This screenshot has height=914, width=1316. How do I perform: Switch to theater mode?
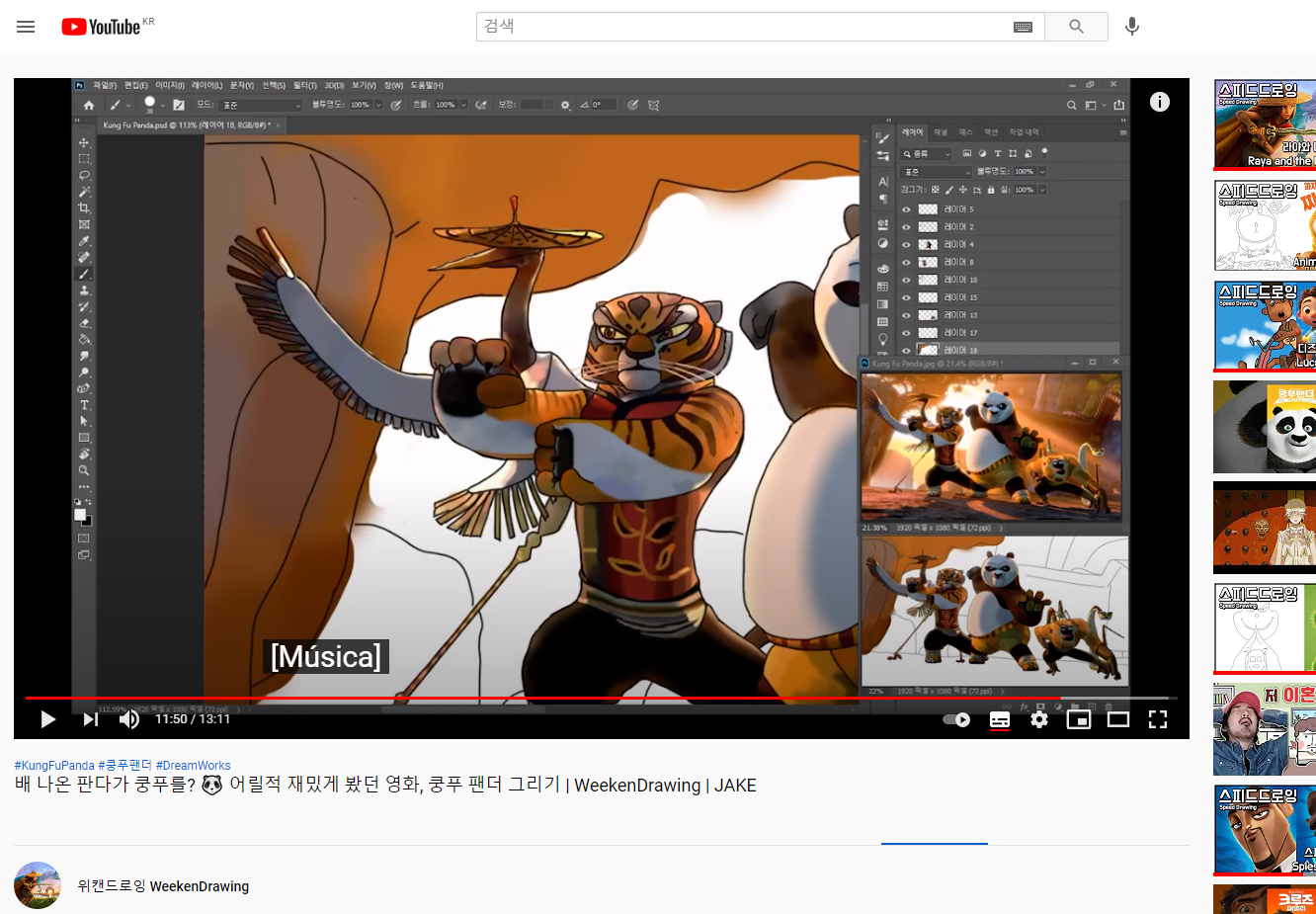tap(1118, 719)
